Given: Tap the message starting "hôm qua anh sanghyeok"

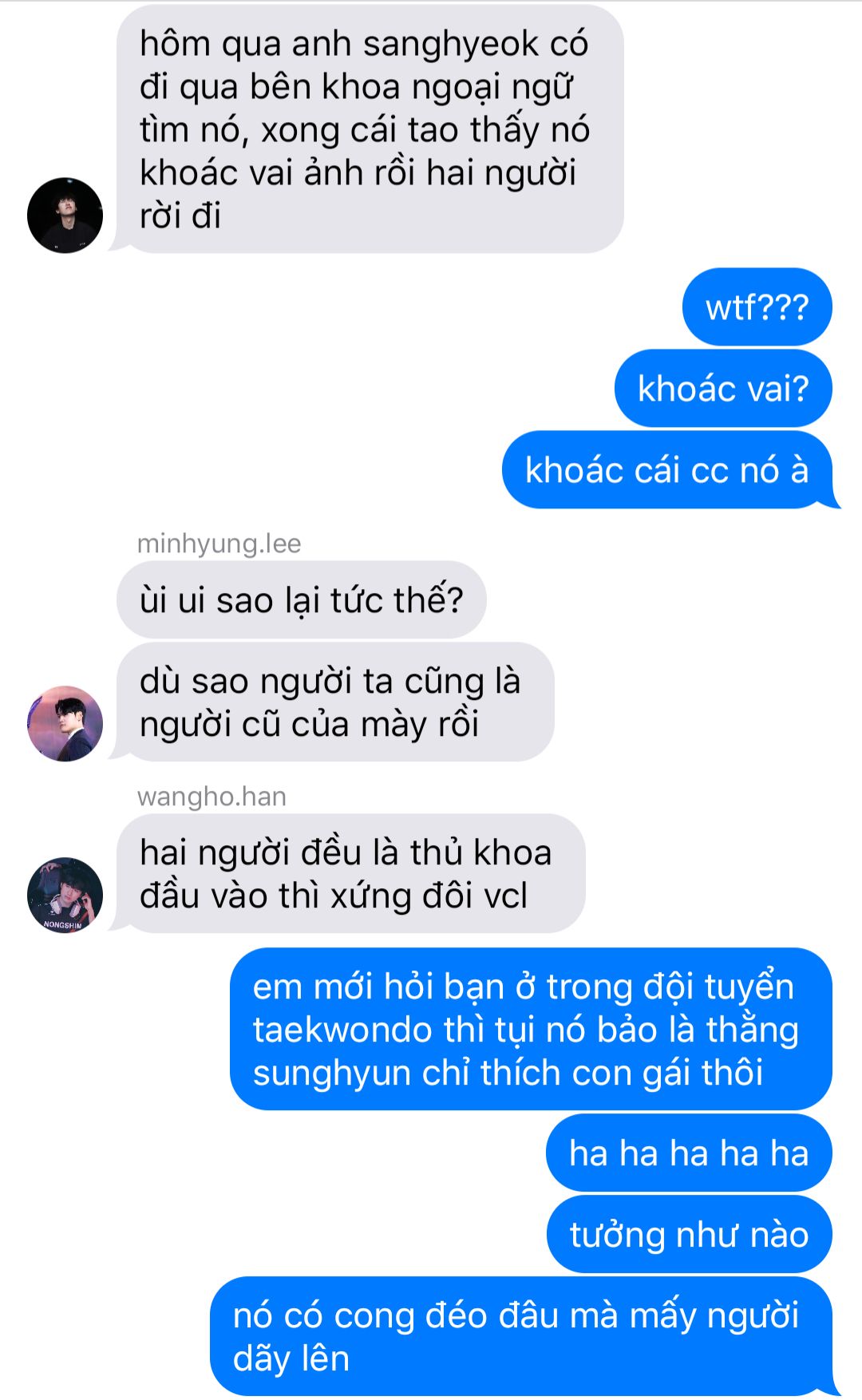Looking at the screenshot, I should coord(370,129).
